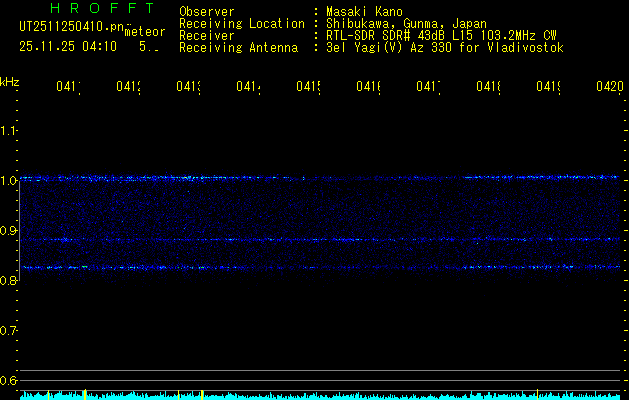Click Shibukawa, Gunma, Japan text
Viewport: 629px width, 400px height.
coord(406,24)
